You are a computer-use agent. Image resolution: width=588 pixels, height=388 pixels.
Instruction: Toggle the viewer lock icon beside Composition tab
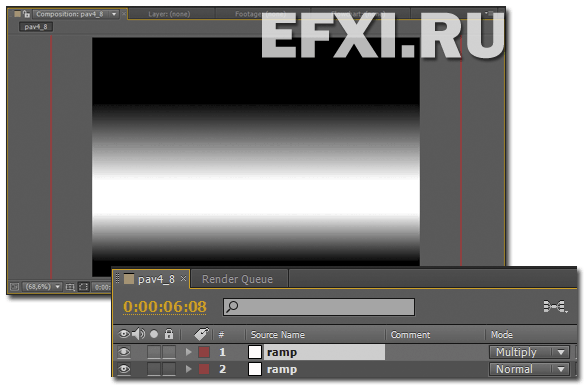(x=26, y=14)
